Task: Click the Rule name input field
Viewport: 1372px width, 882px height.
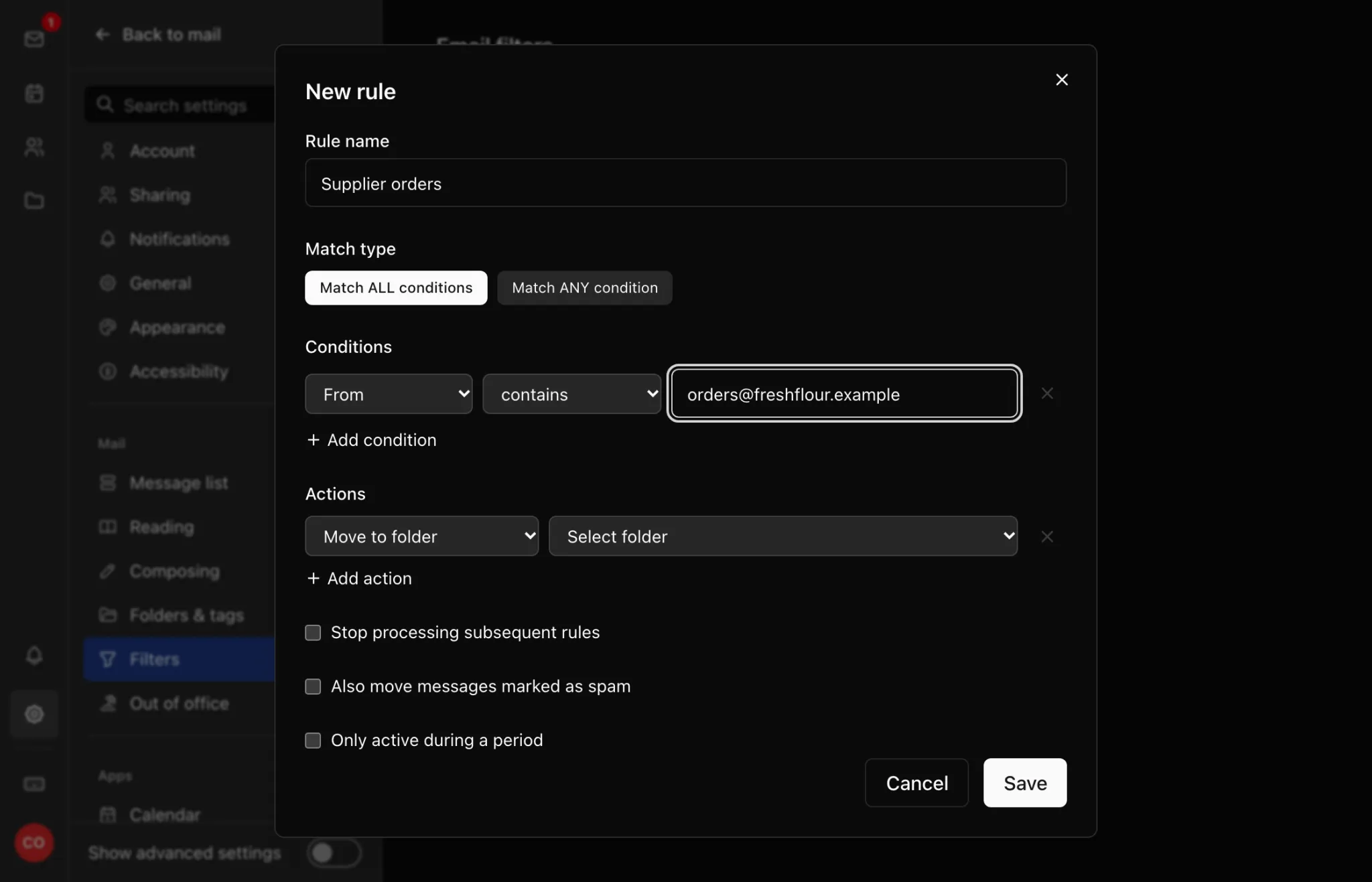Action: (x=685, y=183)
